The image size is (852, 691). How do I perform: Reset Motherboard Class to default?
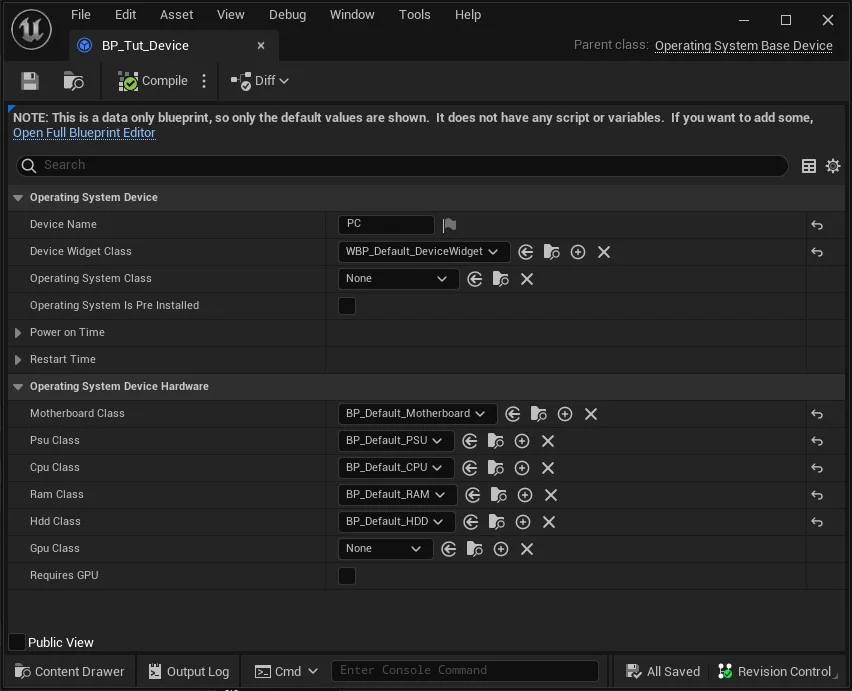point(817,414)
